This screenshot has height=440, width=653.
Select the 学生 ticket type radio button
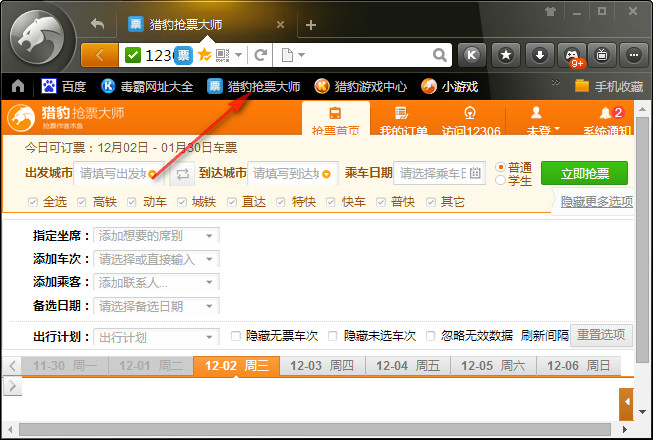pos(501,181)
